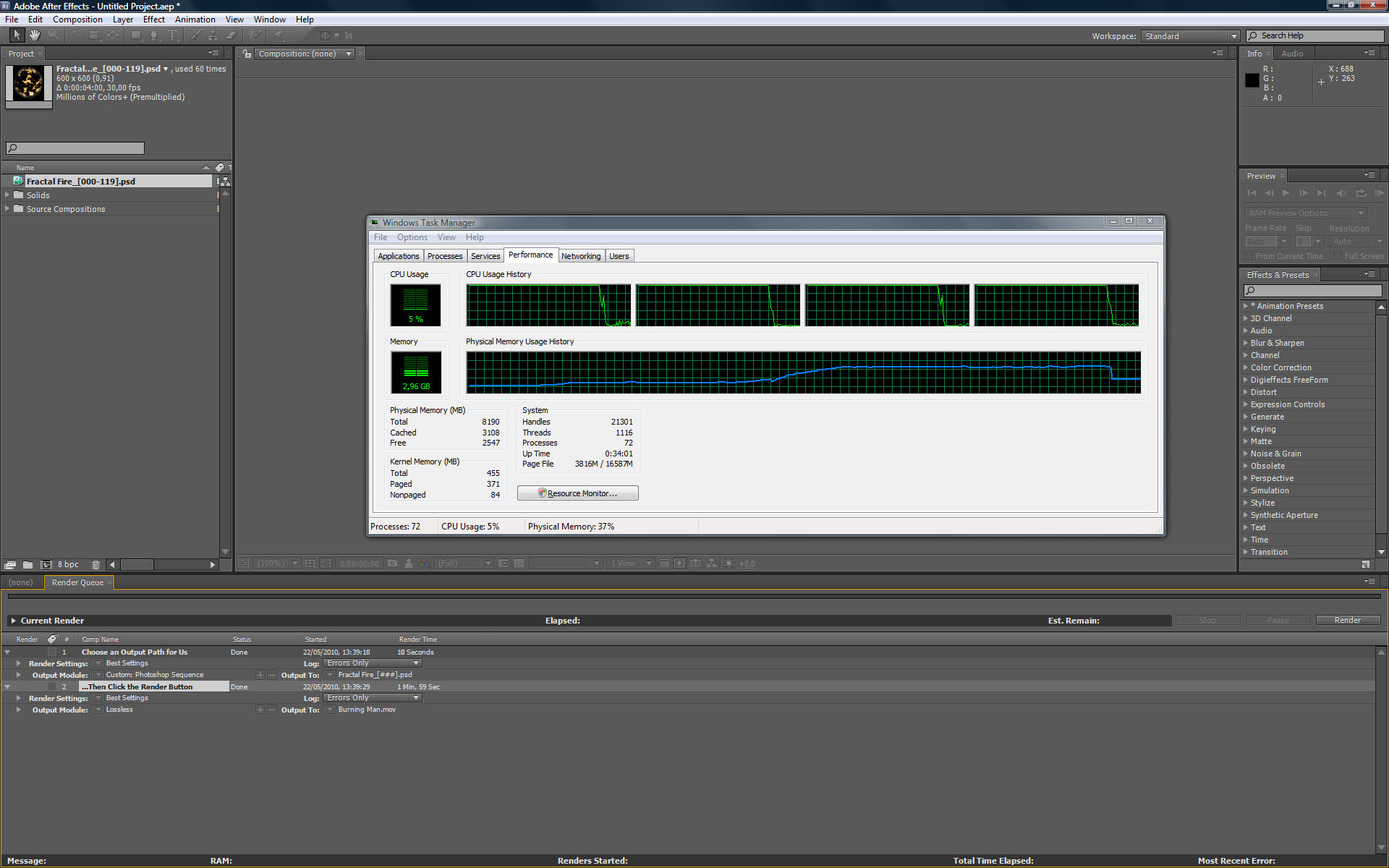The image size is (1389, 868).
Task: Click the black color swatch in Info panel
Action: click(x=1252, y=80)
